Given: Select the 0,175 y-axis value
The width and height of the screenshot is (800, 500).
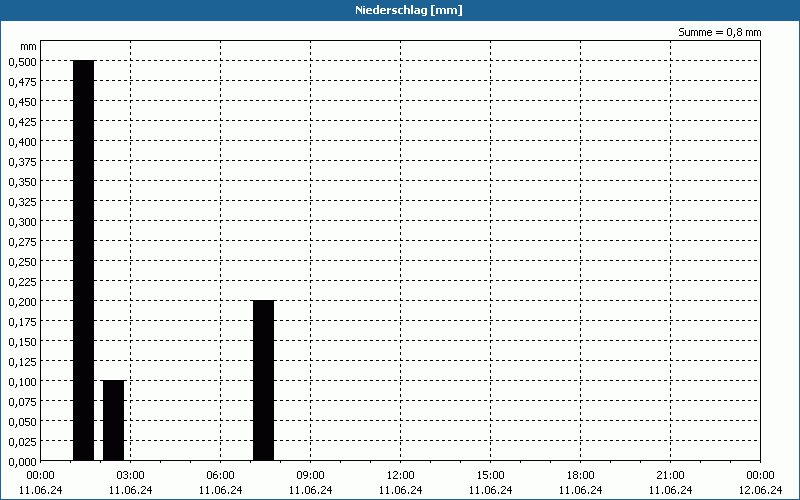Looking at the screenshot, I should 23,322.
